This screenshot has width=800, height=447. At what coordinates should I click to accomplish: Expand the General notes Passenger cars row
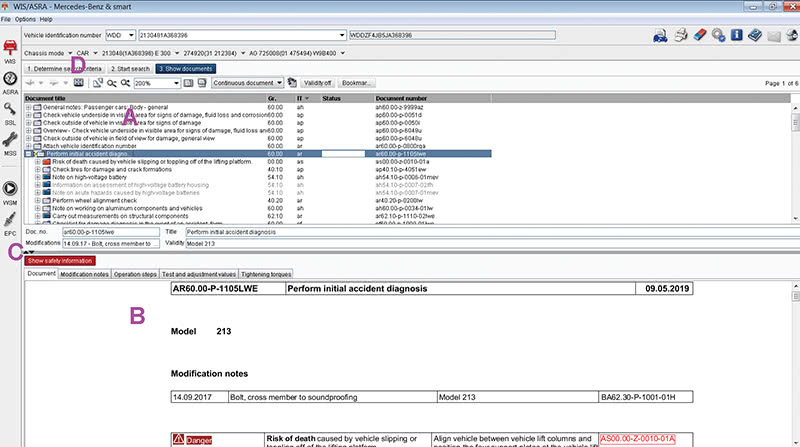(x=29, y=107)
